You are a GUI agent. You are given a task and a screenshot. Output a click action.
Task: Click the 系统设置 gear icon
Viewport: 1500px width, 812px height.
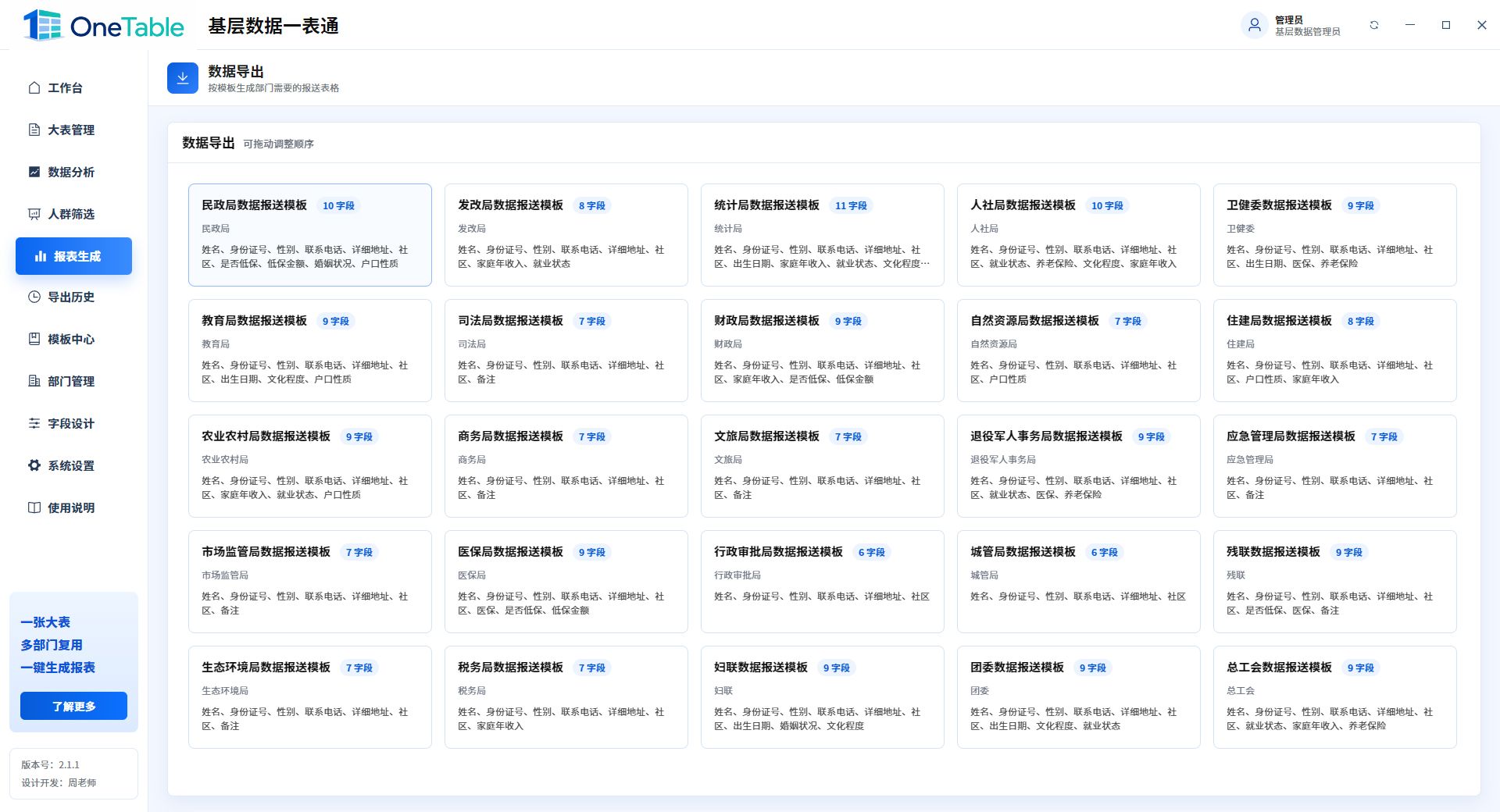coord(34,465)
